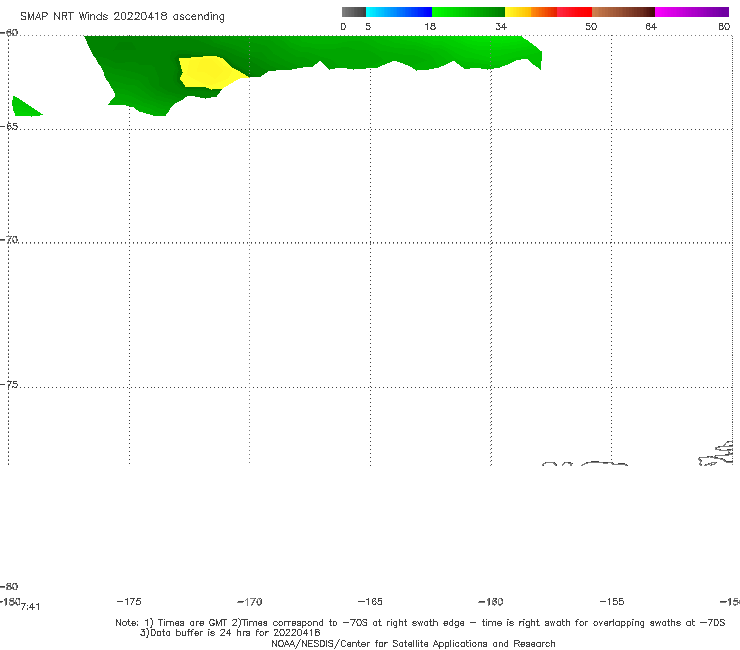Viewport: 740px width, 650px height.
Task: Click the longitude label "-165"
Action: coord(370,601)
